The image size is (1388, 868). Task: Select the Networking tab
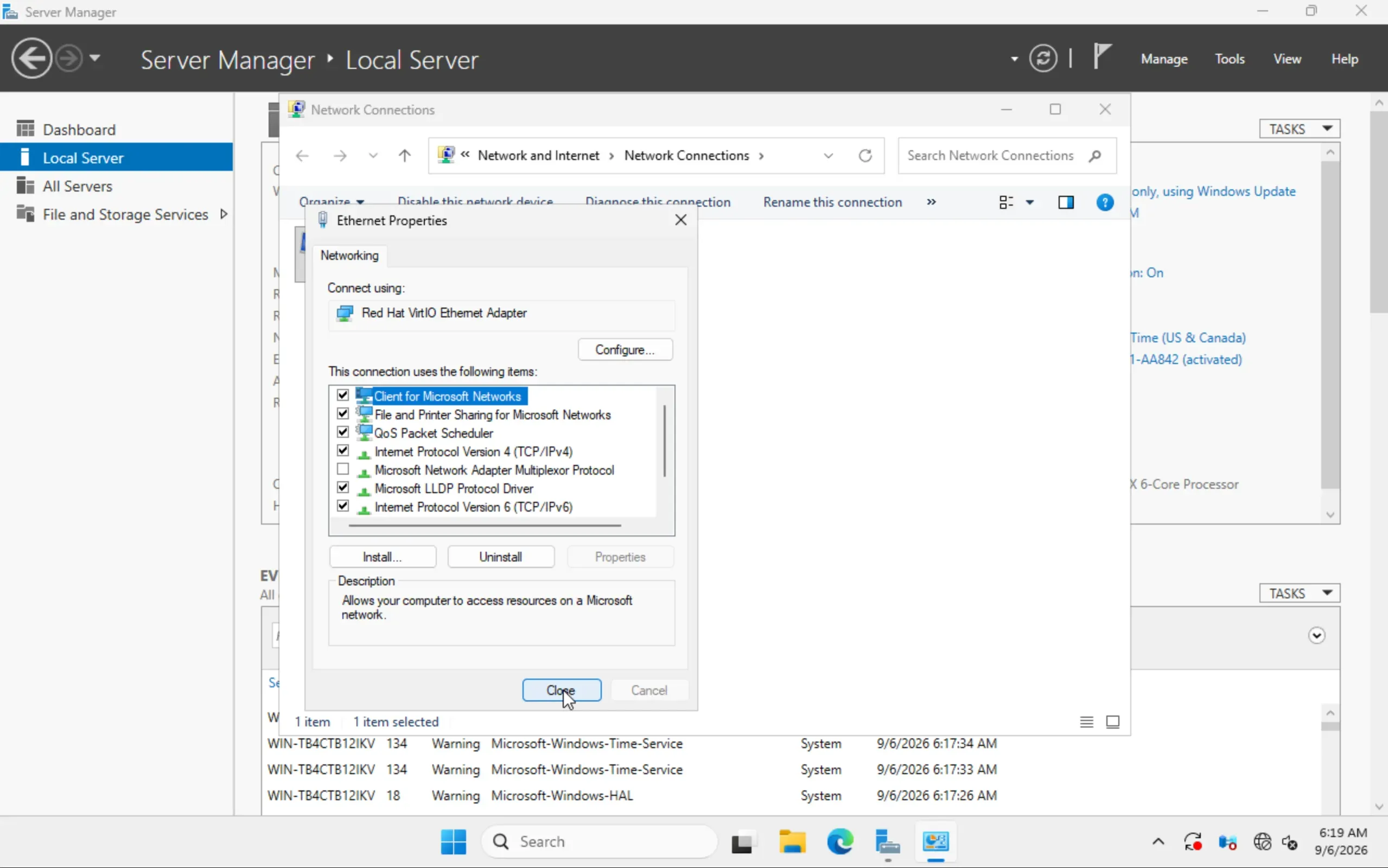pyautogui.click(x=349, y=256)
